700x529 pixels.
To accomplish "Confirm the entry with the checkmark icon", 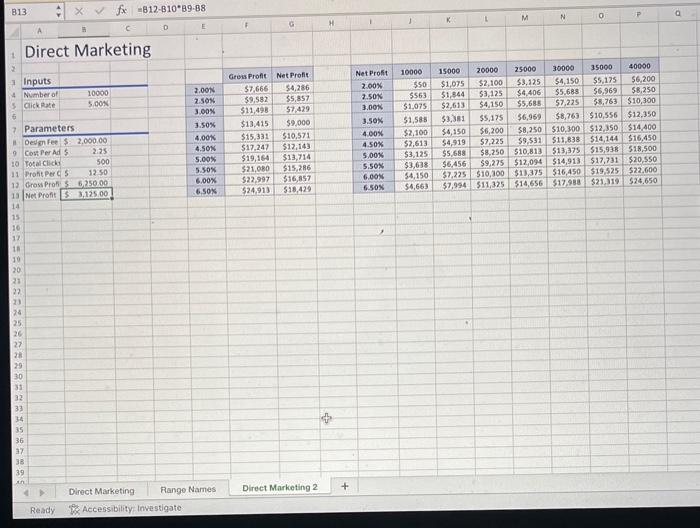I will (100, 11).
